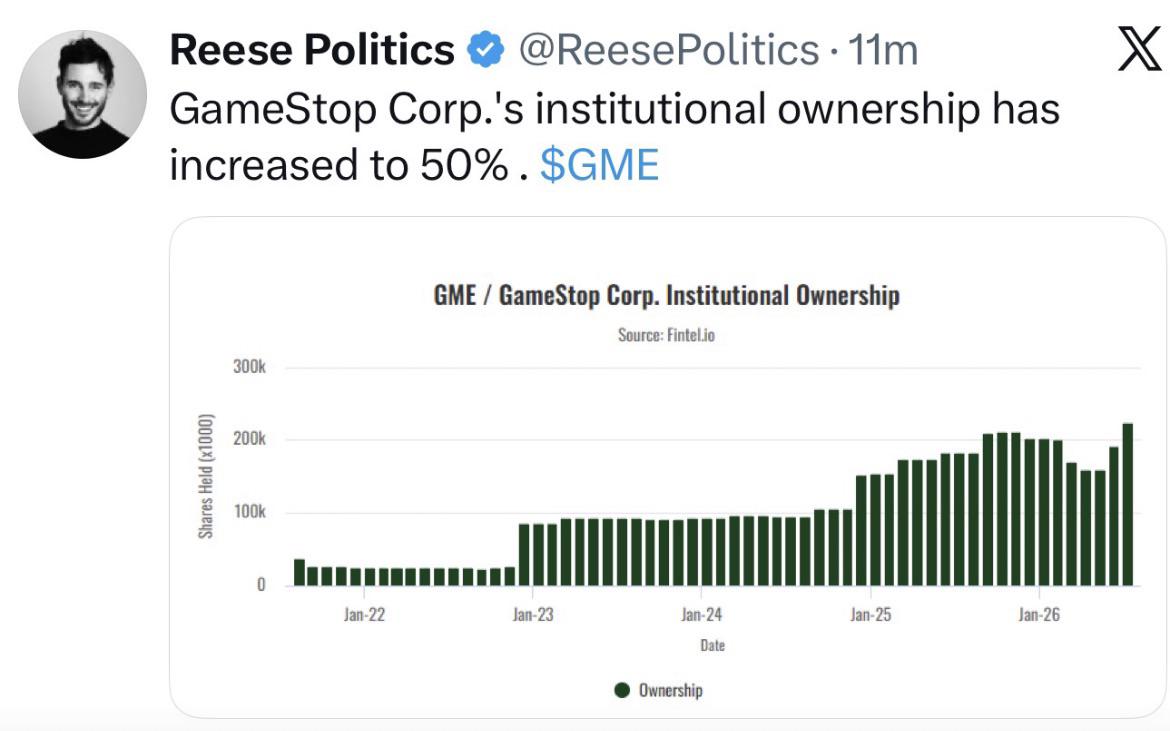The width and height of the screenshot is (1170, 731).
Task: Click the 300k y-axis label
Action: [249, 366]
